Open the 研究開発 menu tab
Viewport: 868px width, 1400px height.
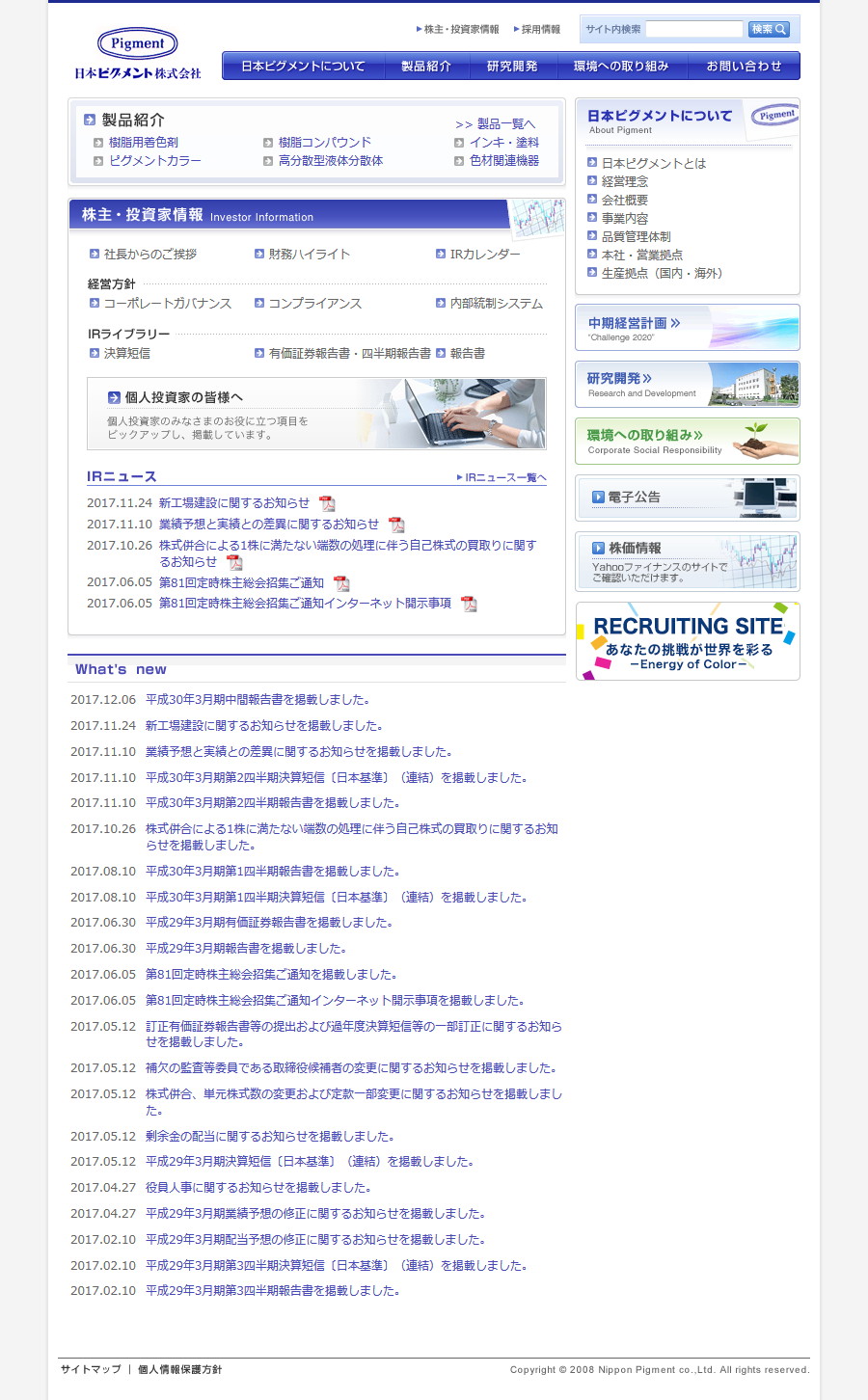pyautogui.click(x=512, y=67)
